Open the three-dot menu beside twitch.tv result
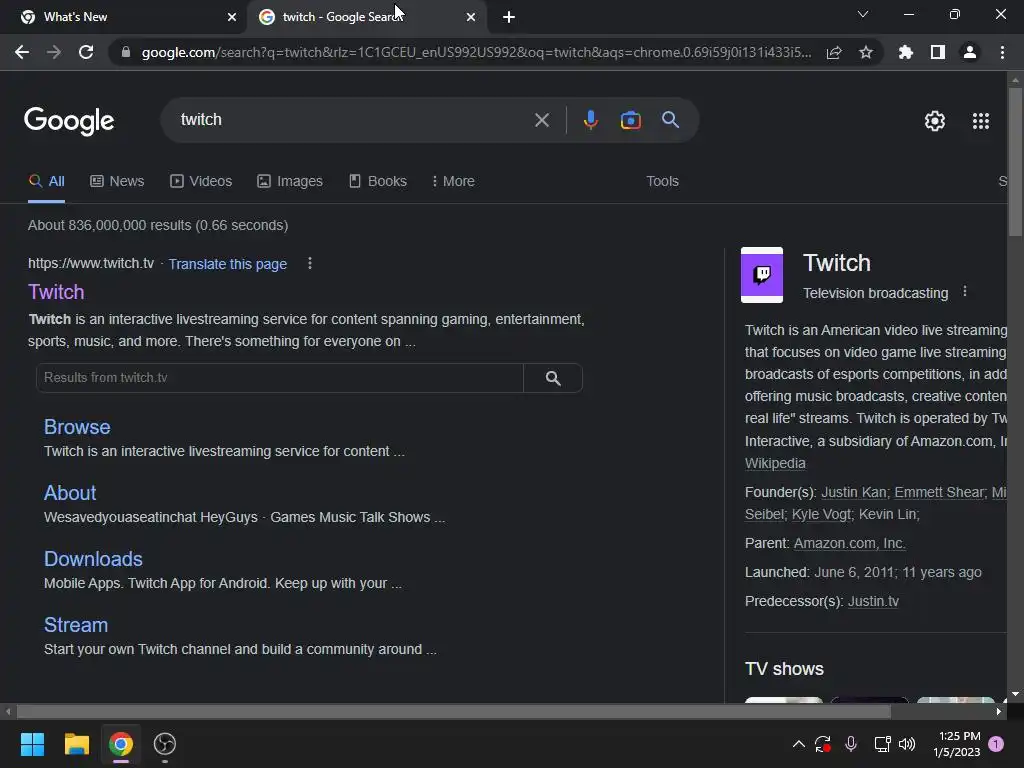The width and height of the screenshot is (1024, 768). [x=310, y=263]
